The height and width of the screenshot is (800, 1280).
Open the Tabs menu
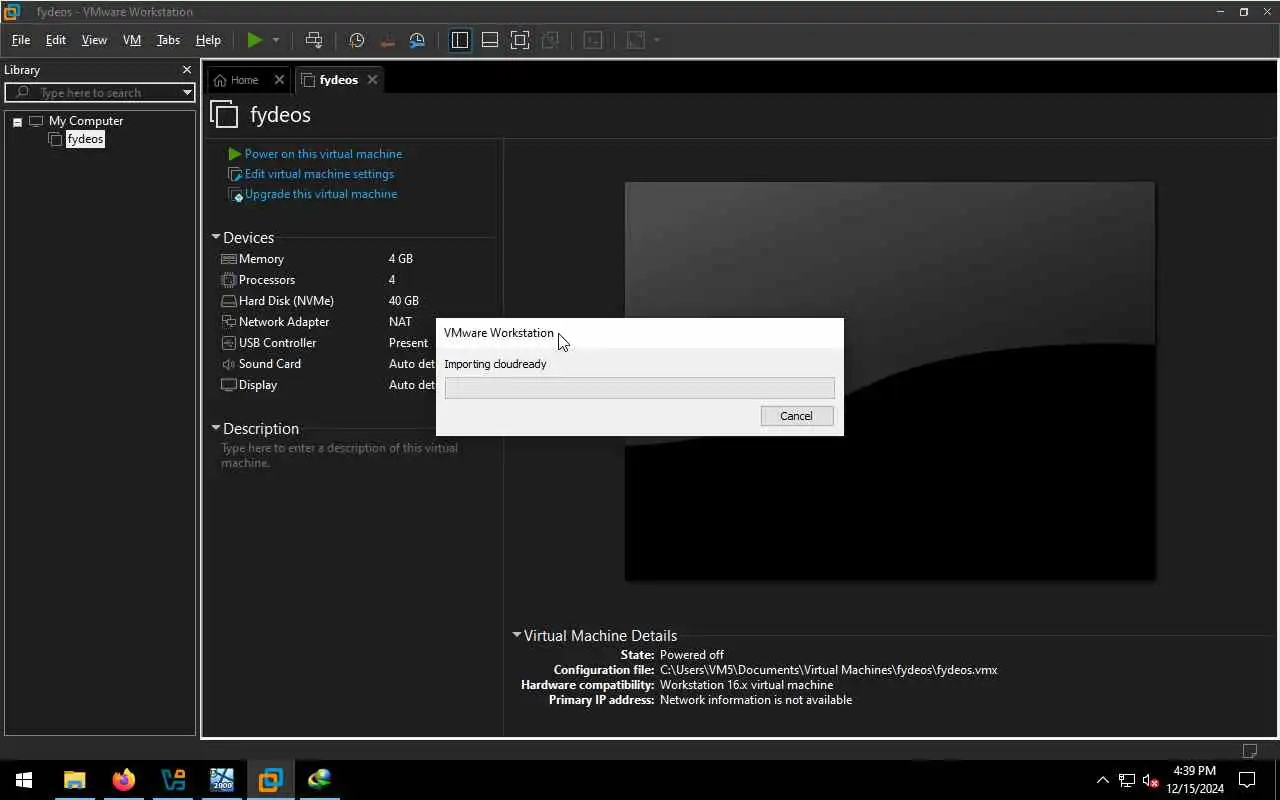point(168,40)
